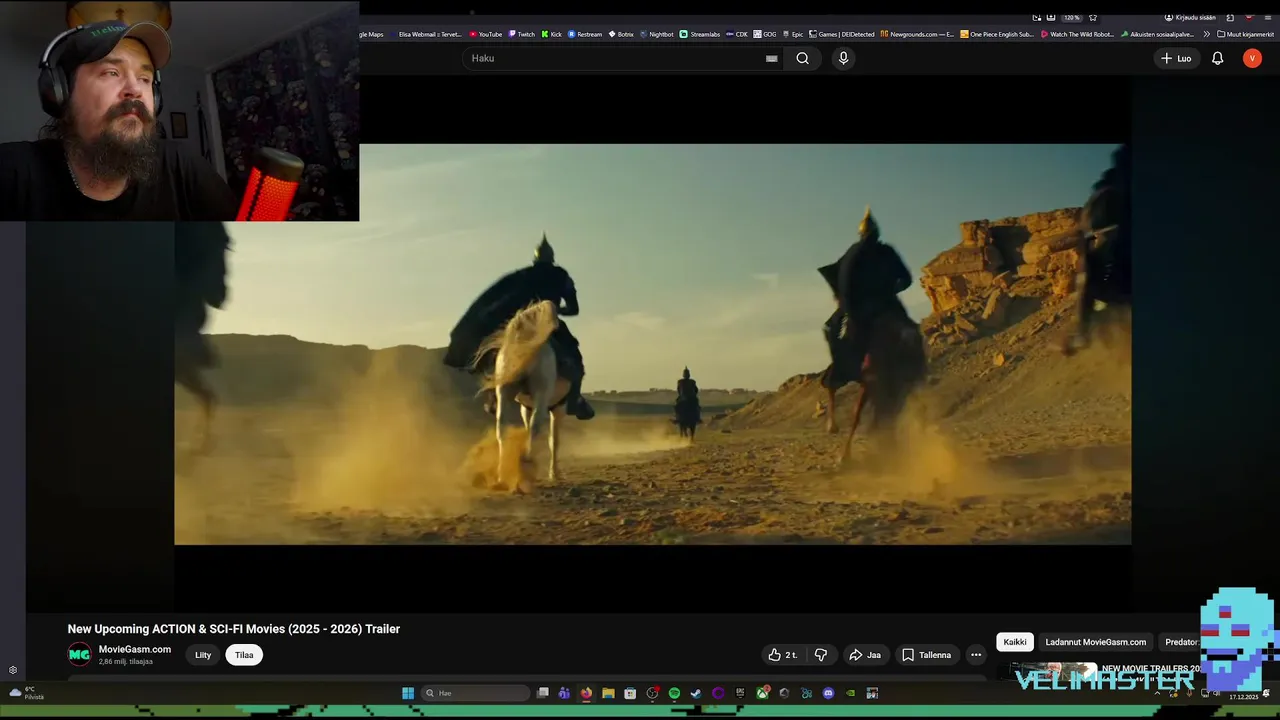This screenshot has height=720, width=1280.
Task: Open YouTube notifications bell
Action: pos(1217,58)
